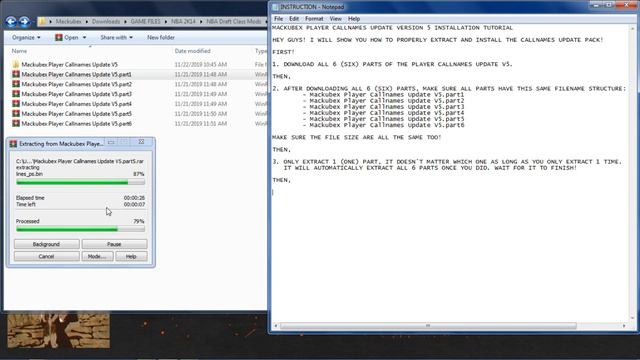Select file Mackubex Player Callnames Update V5.part6
This screenshot has width=640, height=360.
coord(77,123)
